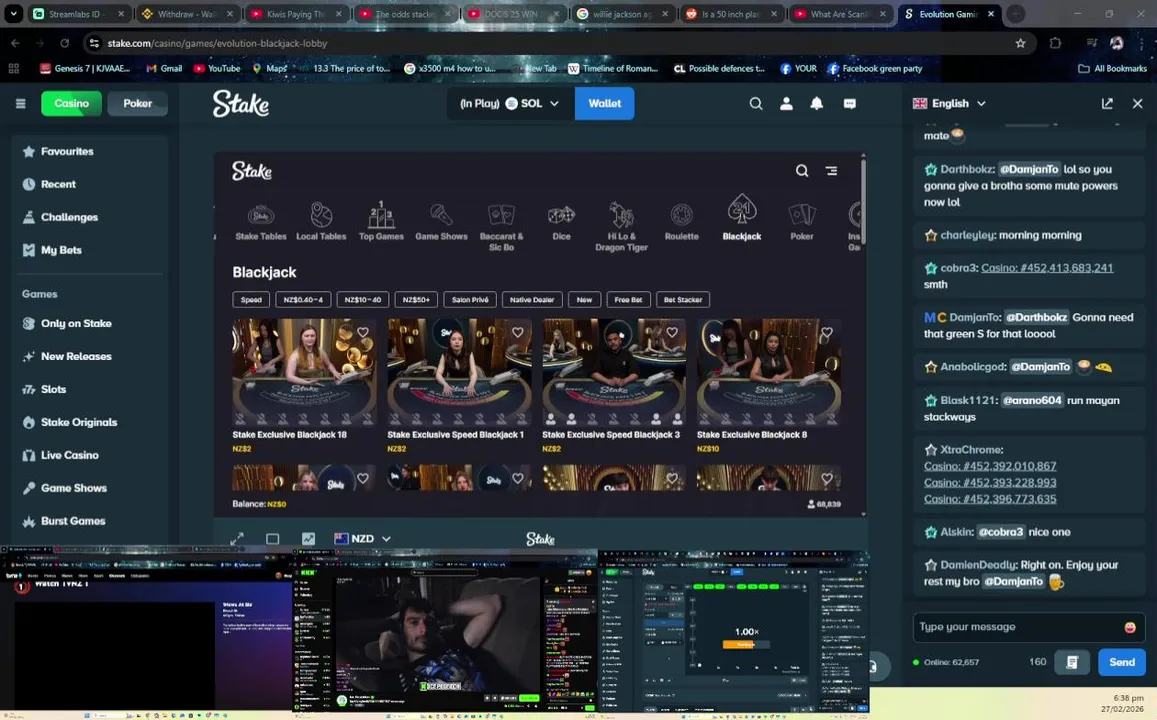
Task: Open the lobby list menu icon
Action: [832, 170]
